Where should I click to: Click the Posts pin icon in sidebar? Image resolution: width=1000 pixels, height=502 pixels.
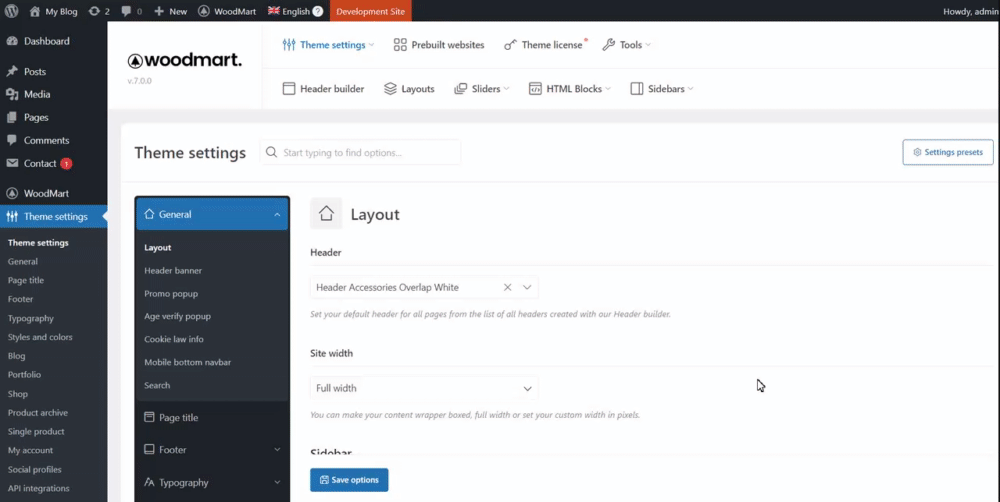click(x=12, y=71)
